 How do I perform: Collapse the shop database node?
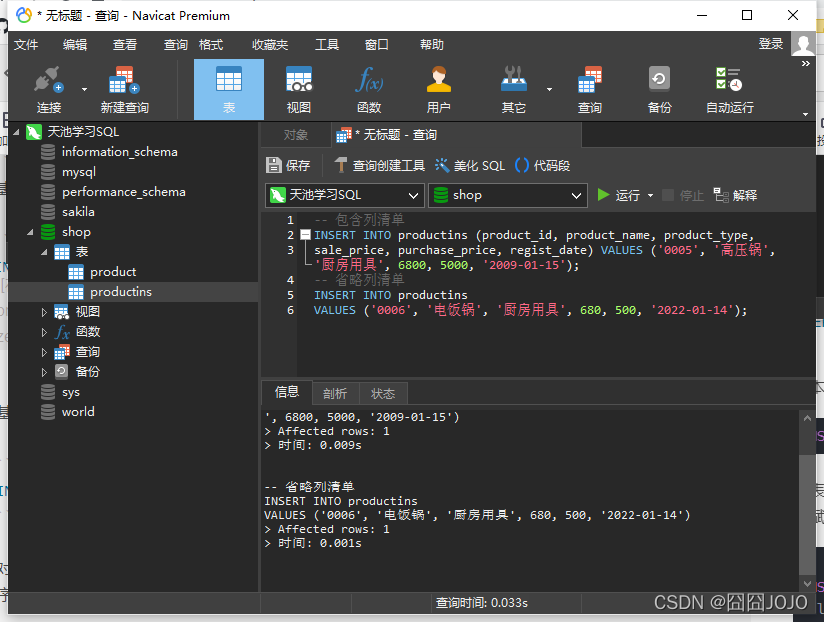30,232
